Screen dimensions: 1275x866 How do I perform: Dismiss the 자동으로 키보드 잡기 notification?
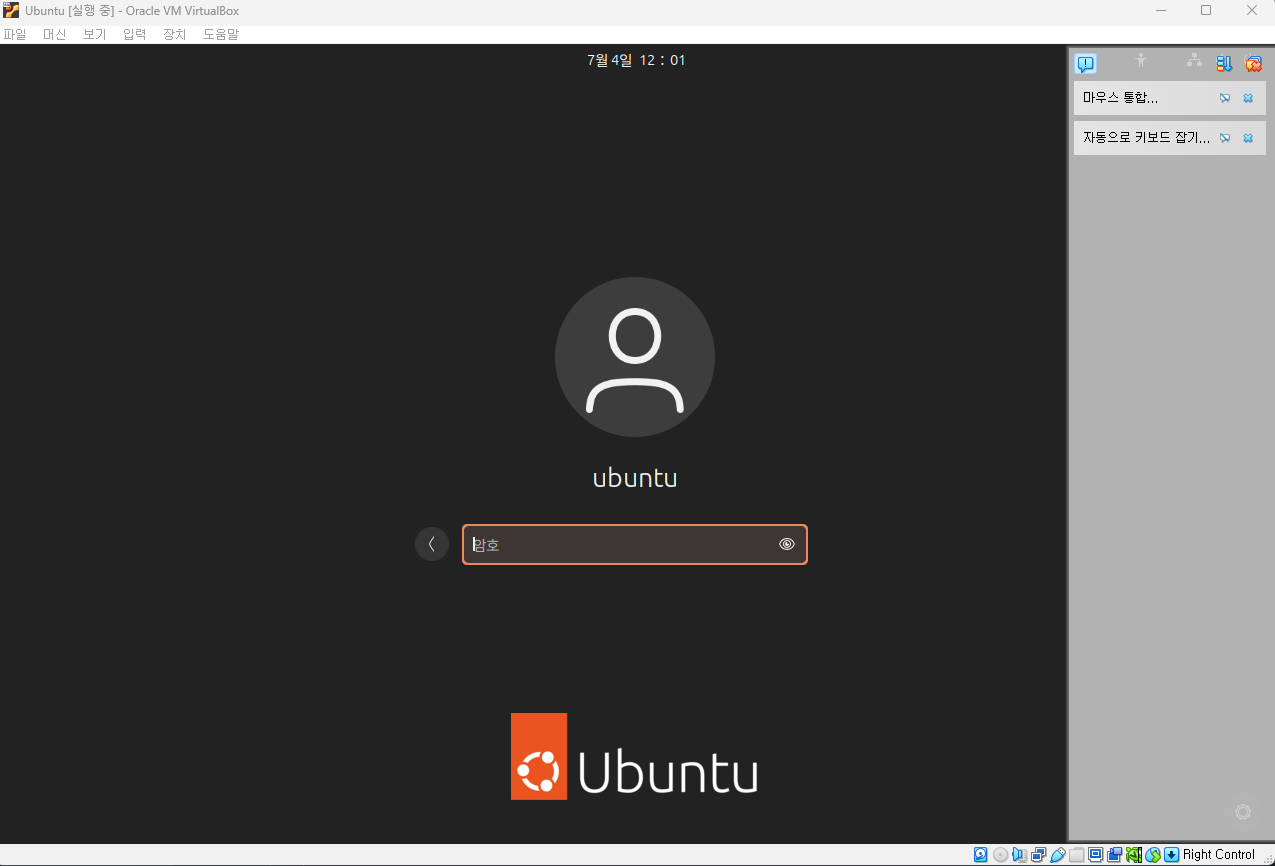[1248, 138]
